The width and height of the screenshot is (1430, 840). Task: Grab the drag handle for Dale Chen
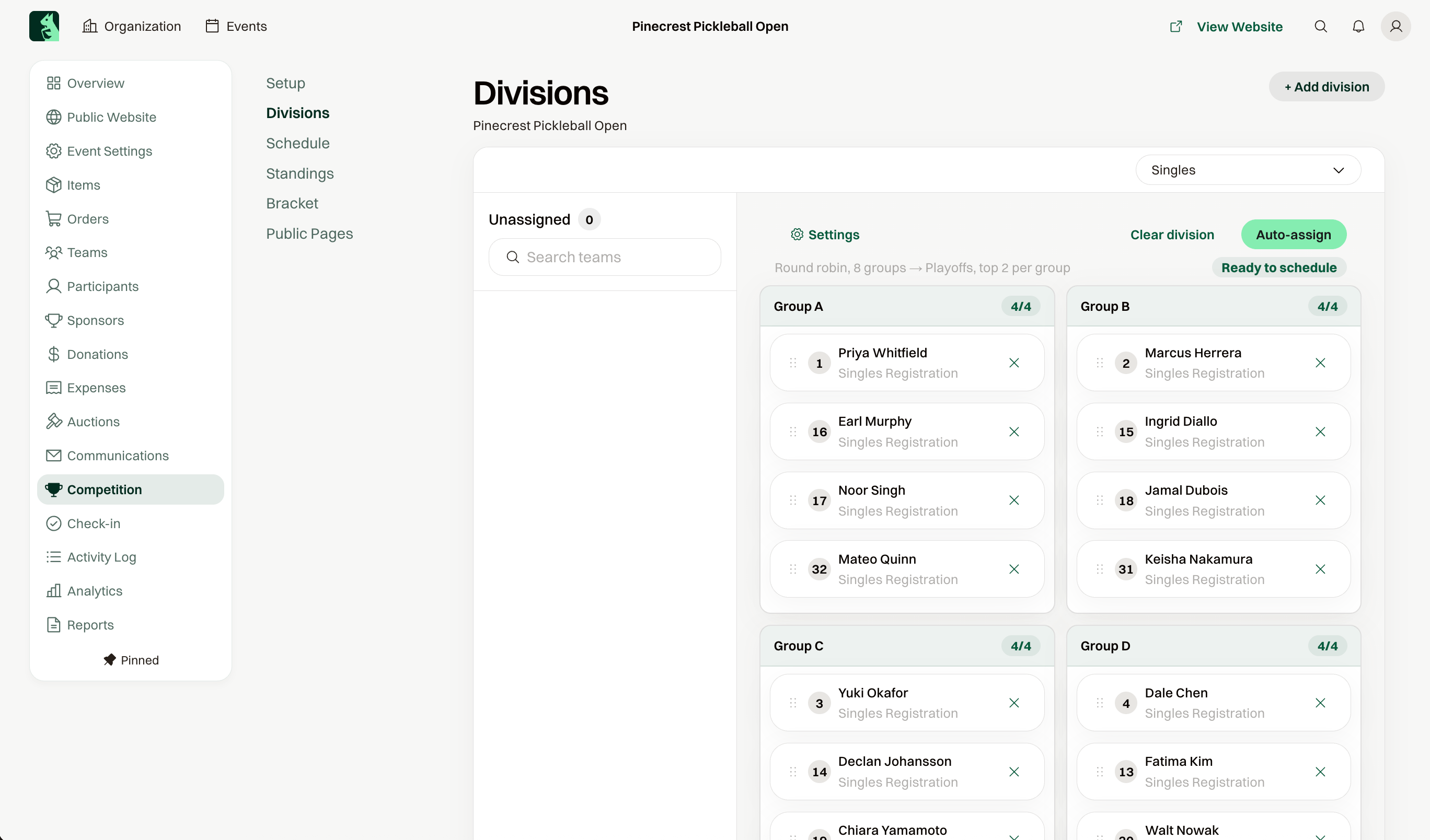coord(1100,703)
